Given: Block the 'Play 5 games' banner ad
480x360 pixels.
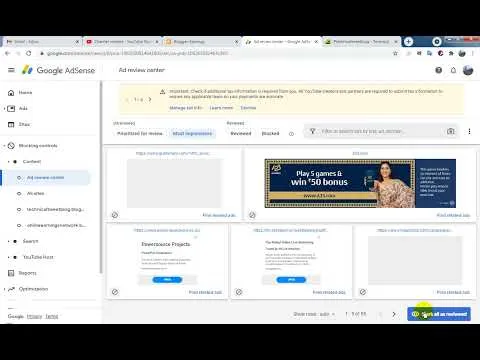Looking at the screenshot, I should [252, 215].
